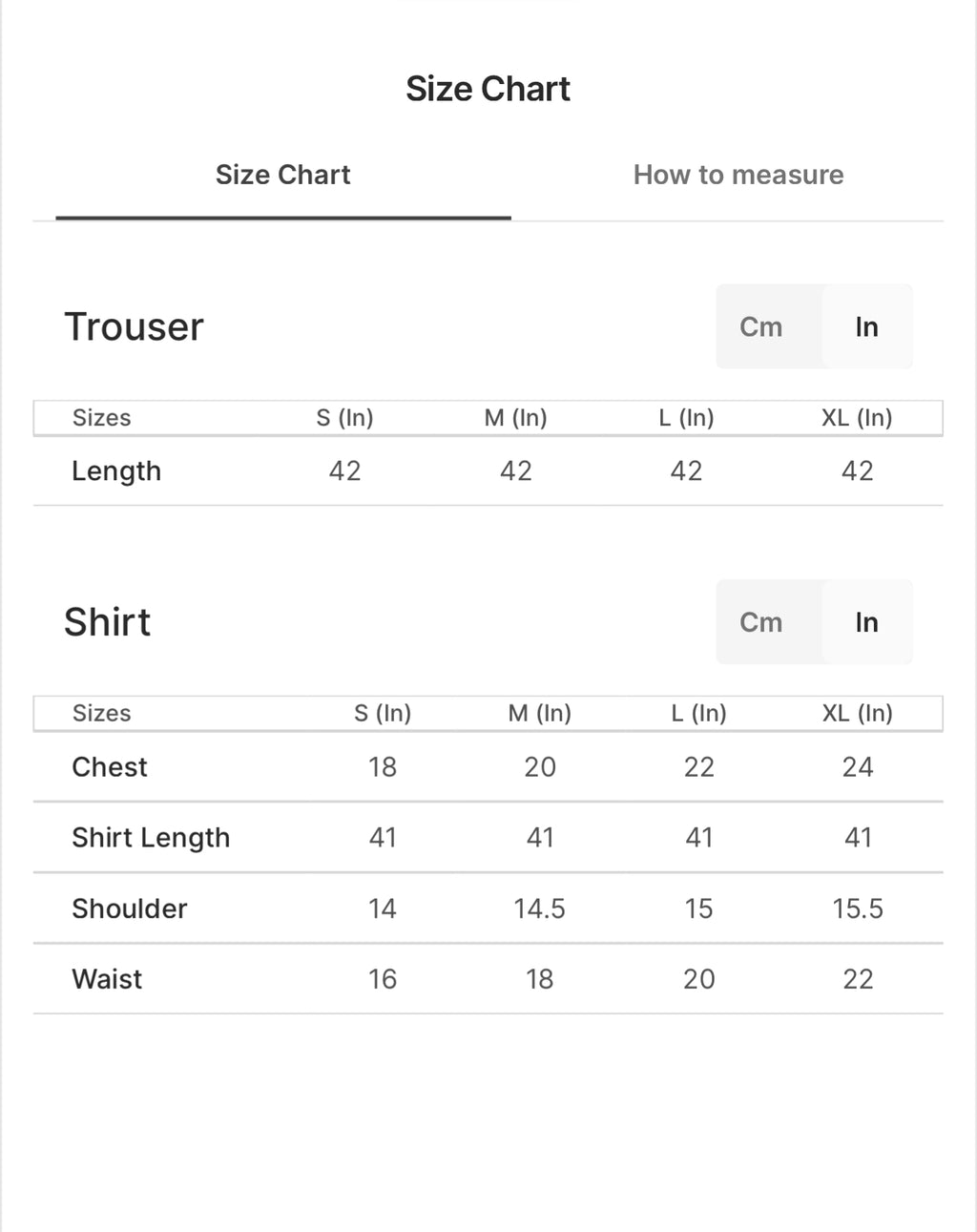Click the XL (In) column header in Shirt table

[857, 713]
